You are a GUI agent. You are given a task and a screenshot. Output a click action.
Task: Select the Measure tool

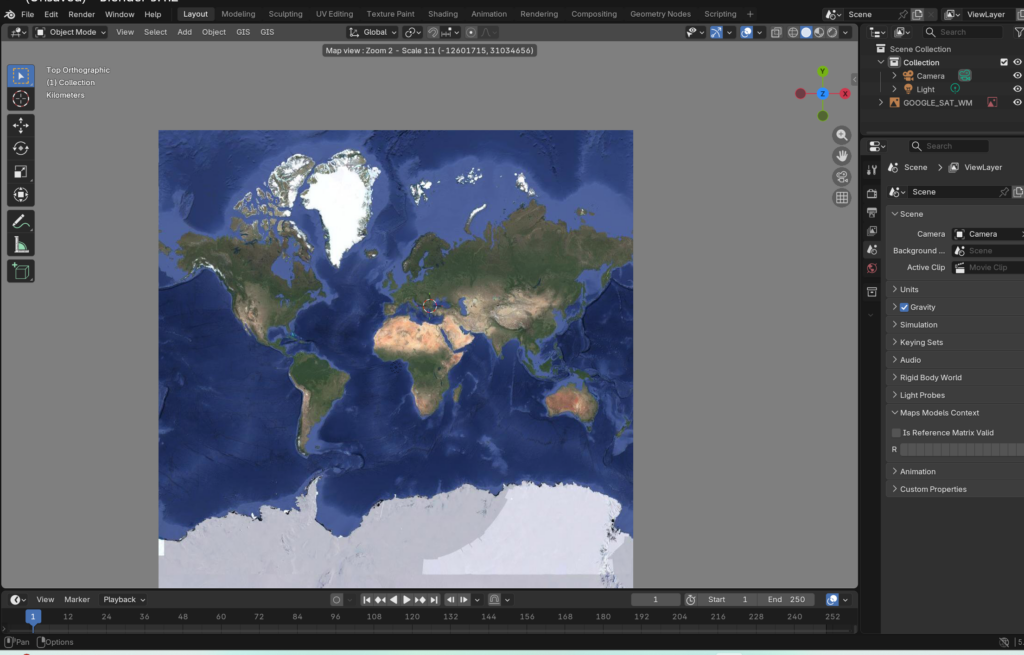pos(21,245)
